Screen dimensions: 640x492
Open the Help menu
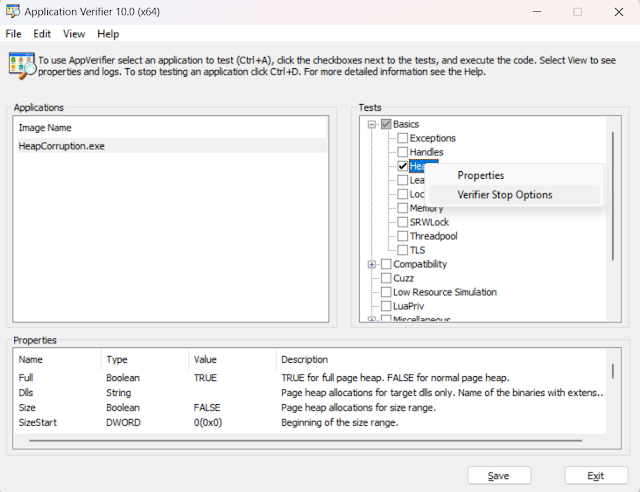pyautogui.click(x=108, y=34)
